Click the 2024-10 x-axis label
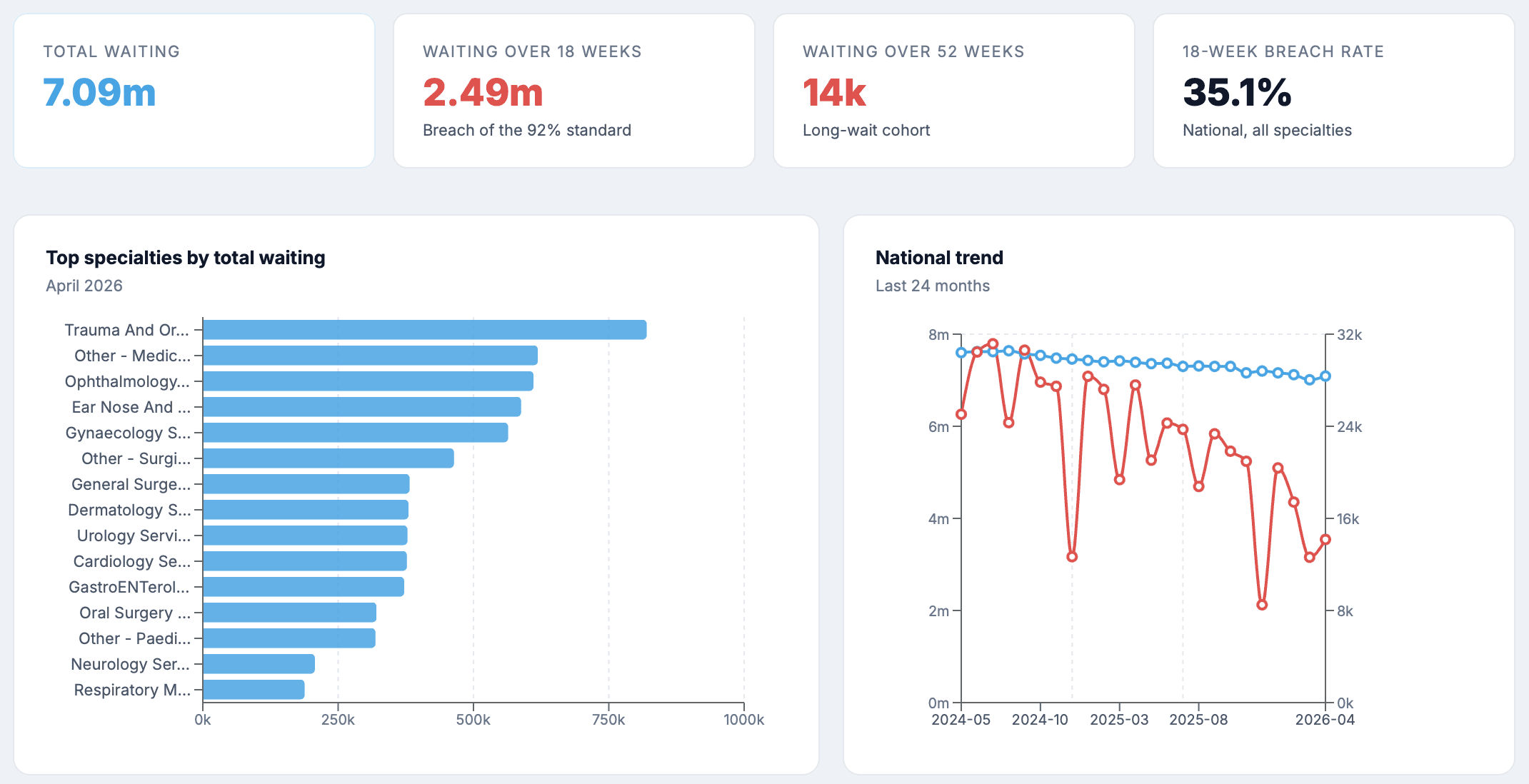The height and width of the screenshot is (784, 1529). (1040, 720)
